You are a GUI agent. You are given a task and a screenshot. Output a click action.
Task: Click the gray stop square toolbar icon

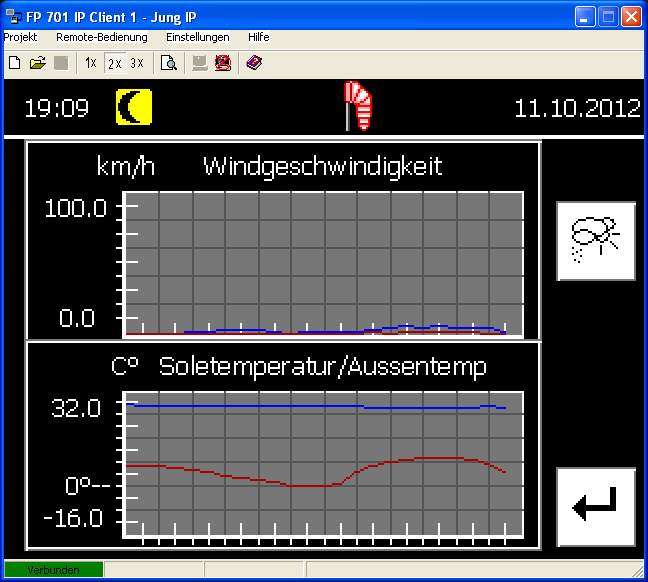click(x=61, y=63)
